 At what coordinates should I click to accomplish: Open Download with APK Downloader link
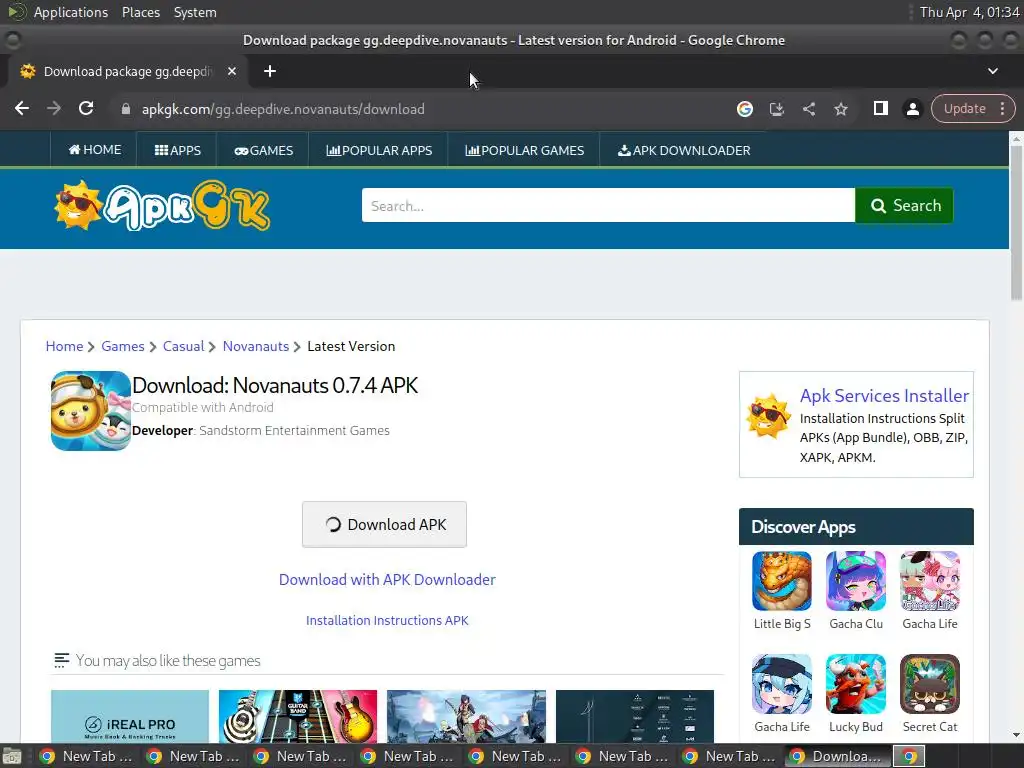tap(387, 579)
